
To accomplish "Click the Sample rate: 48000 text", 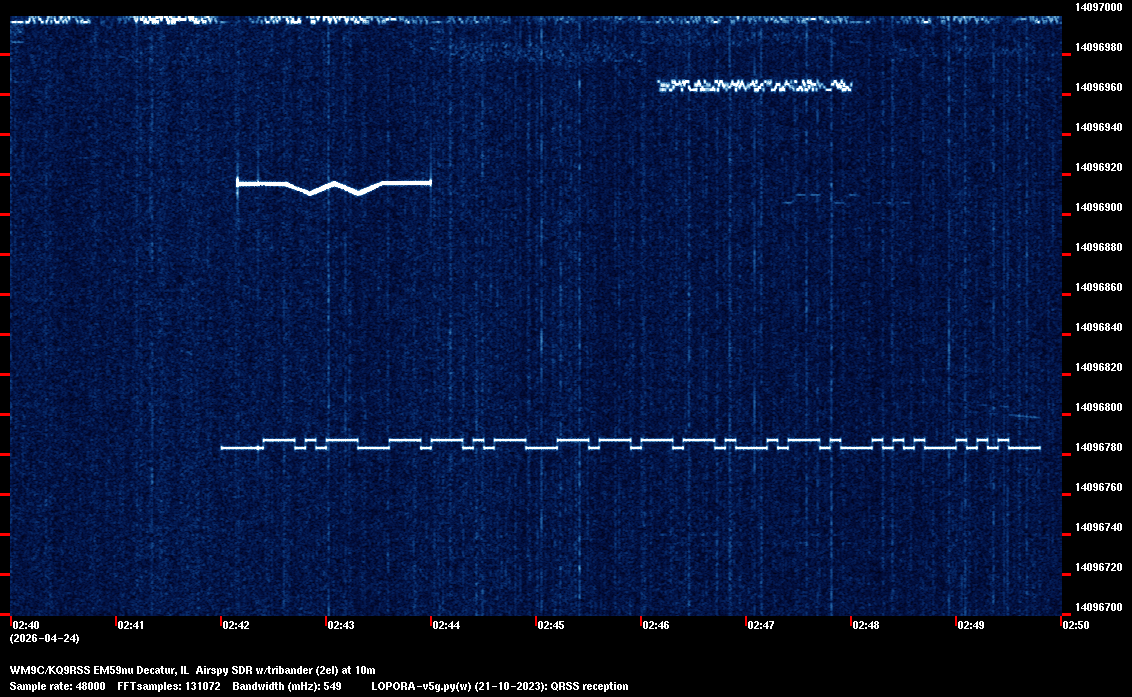I will (57, 686).
